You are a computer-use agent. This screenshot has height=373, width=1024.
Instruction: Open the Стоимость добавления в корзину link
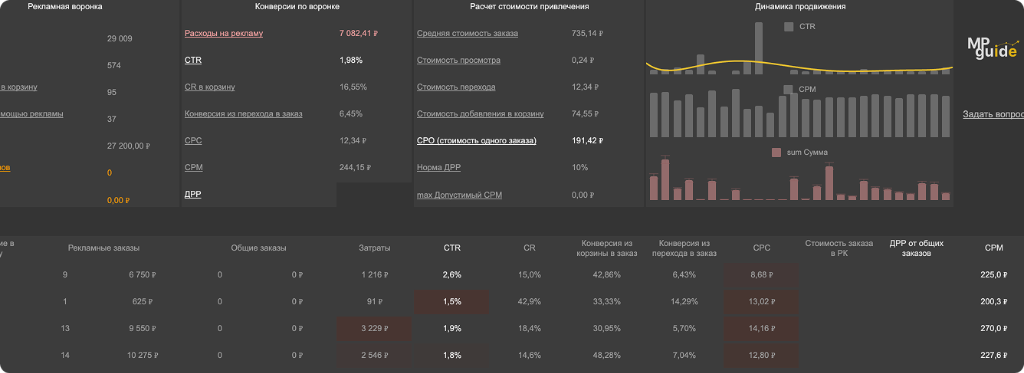click(x=480, y=114)
